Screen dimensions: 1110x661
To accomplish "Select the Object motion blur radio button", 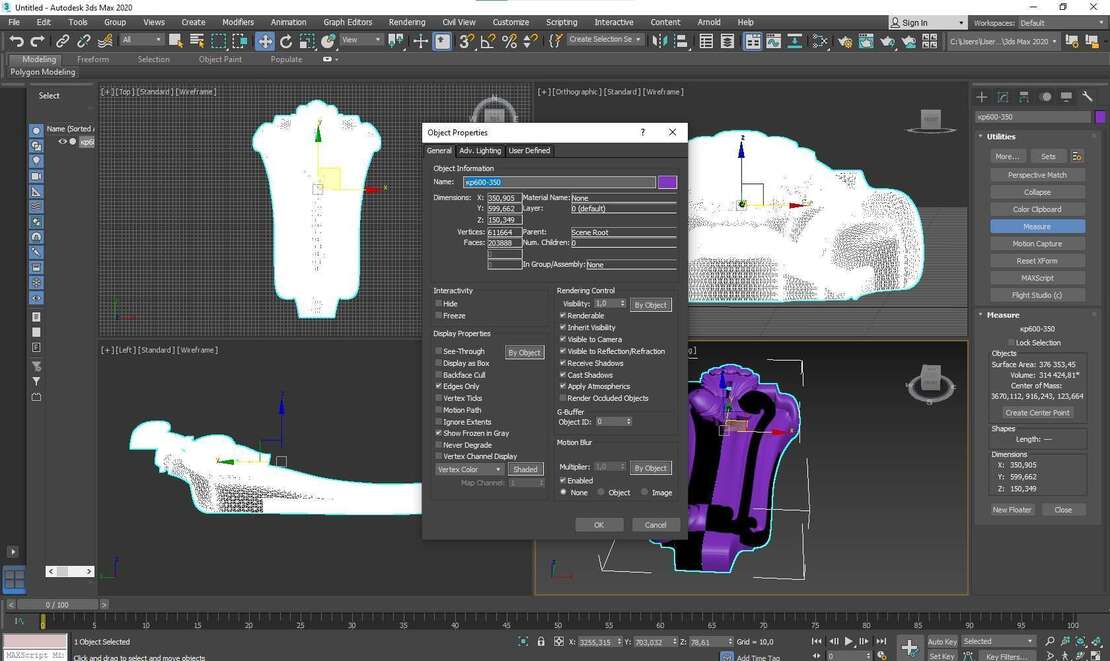I will tap(601, 492).
